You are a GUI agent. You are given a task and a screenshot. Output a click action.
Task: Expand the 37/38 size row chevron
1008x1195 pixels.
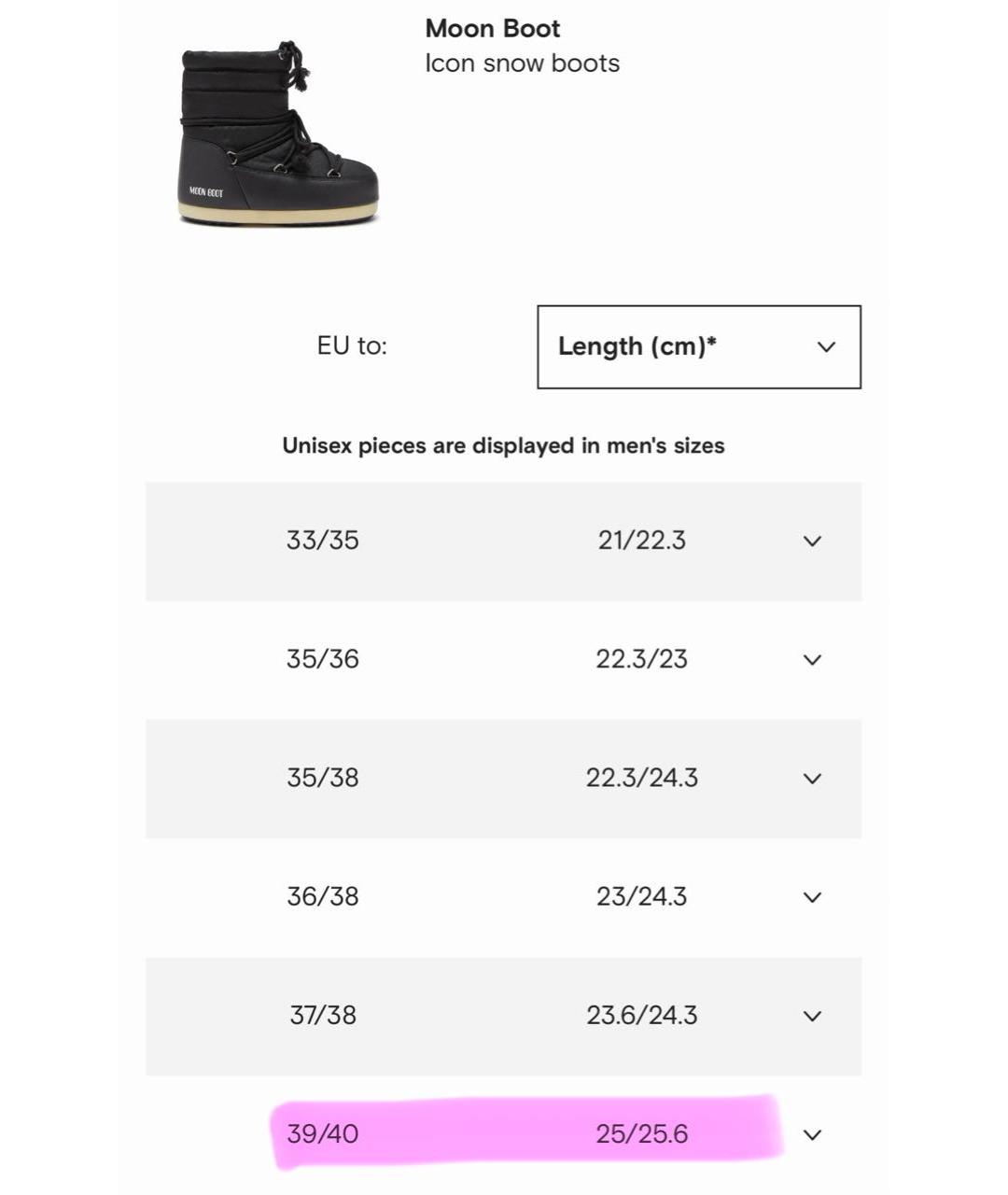coord(813,1016)
